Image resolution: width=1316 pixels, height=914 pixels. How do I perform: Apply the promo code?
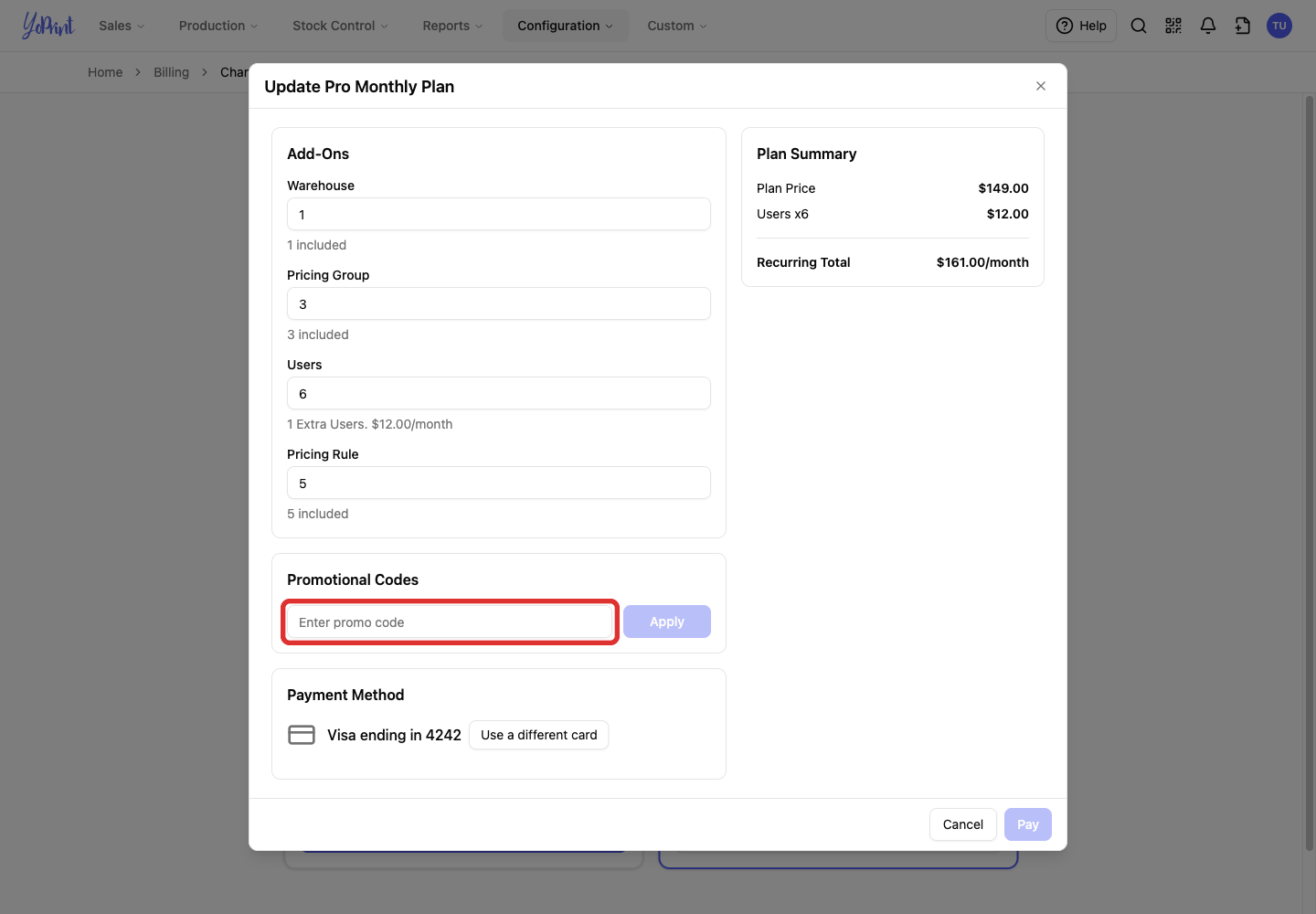click(x=667, y=622)
